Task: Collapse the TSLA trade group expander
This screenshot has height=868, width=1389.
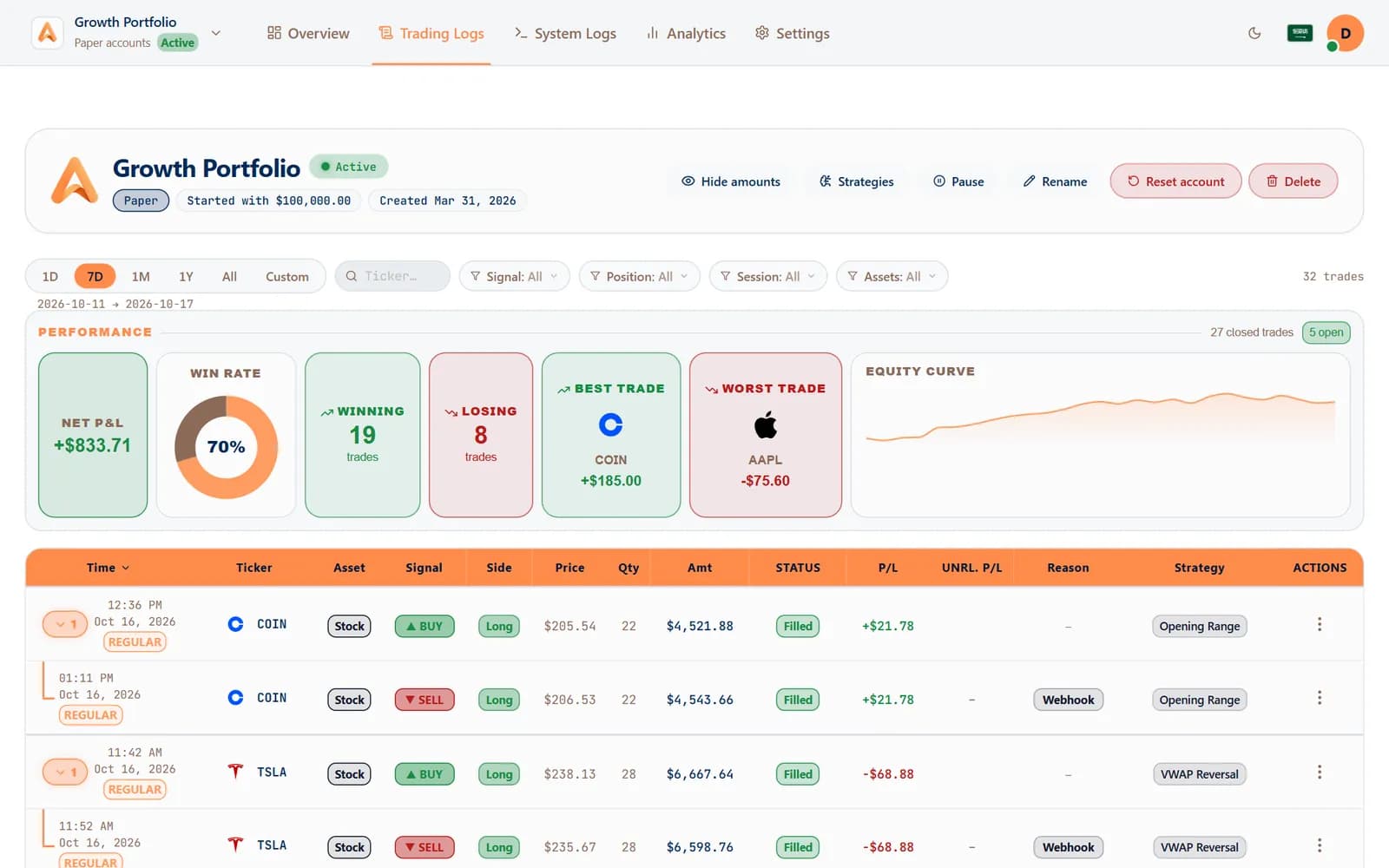Action: coord(65,772)
